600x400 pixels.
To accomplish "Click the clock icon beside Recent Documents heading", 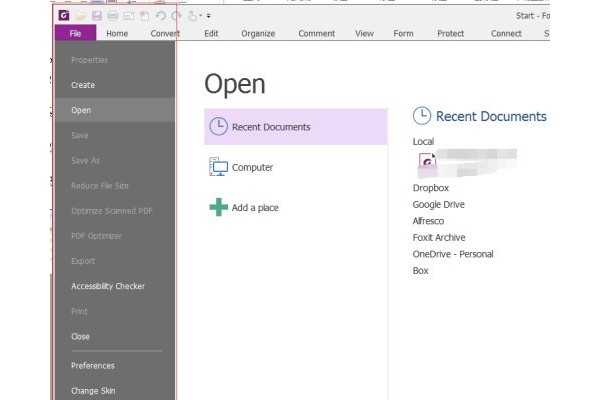I will [422, 116].
